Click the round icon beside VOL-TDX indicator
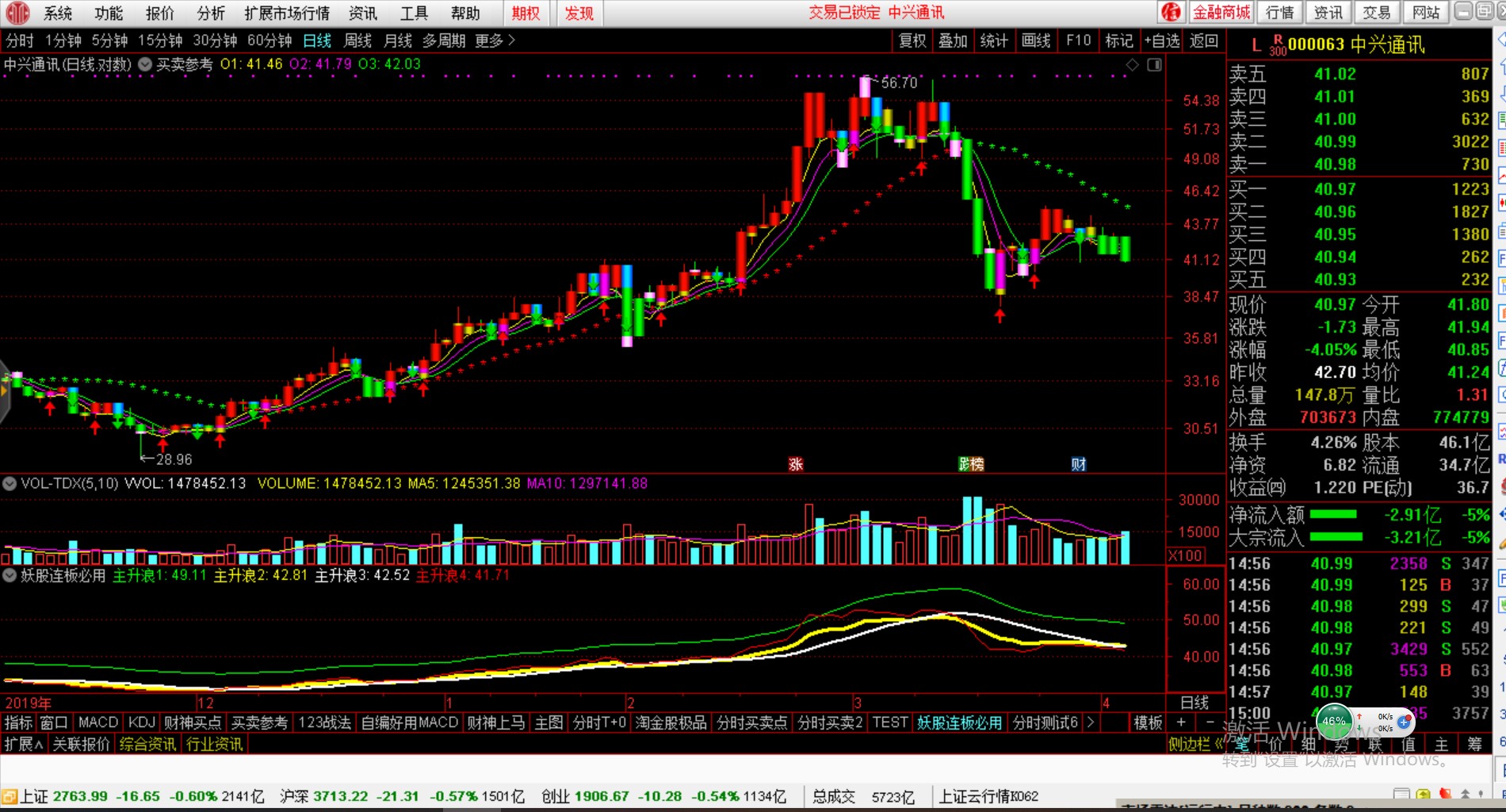Image resolution: width=1506 pixels, height=812 pixels. 10,483
